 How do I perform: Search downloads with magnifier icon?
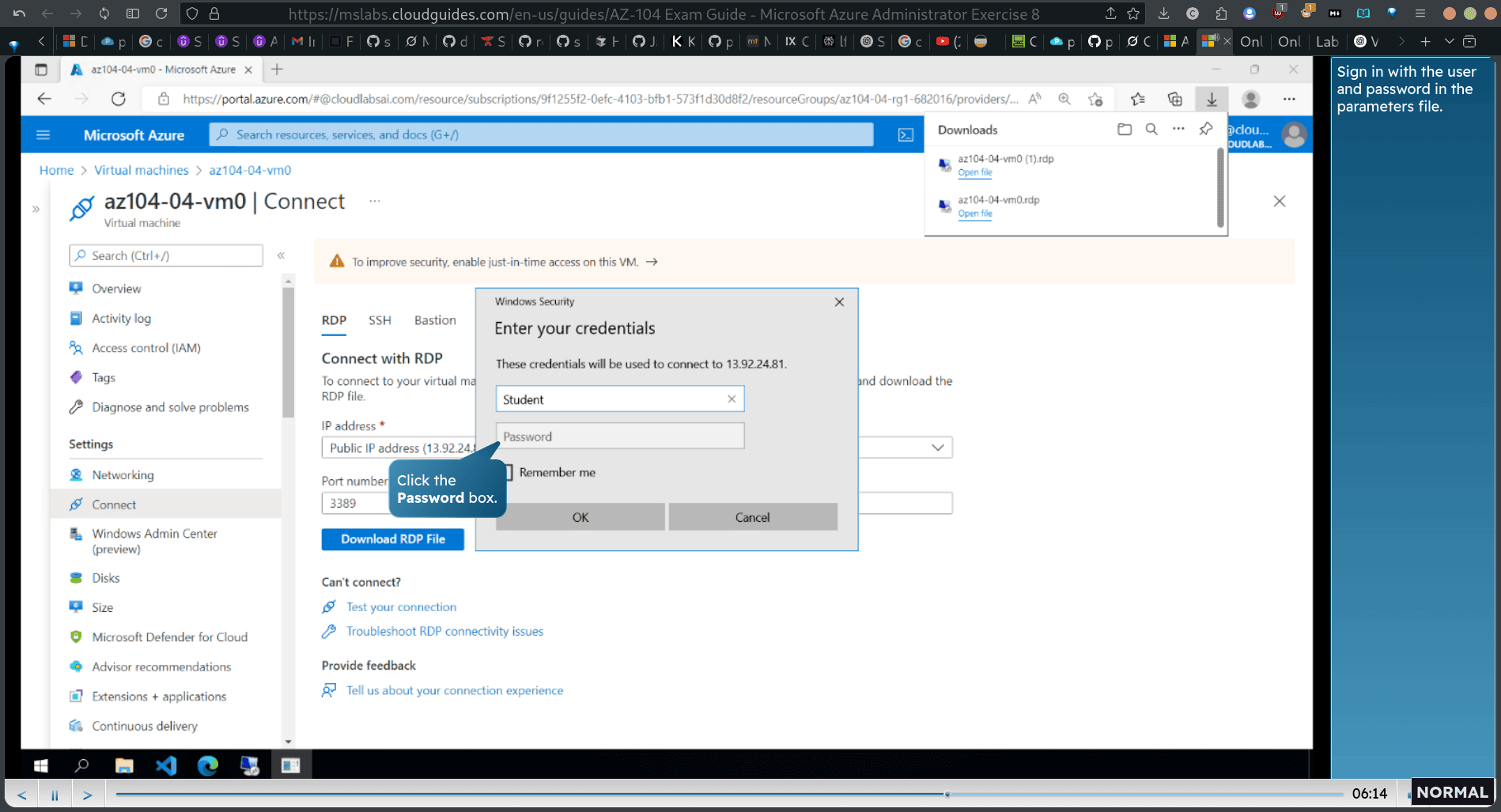tap(1151, 129)
